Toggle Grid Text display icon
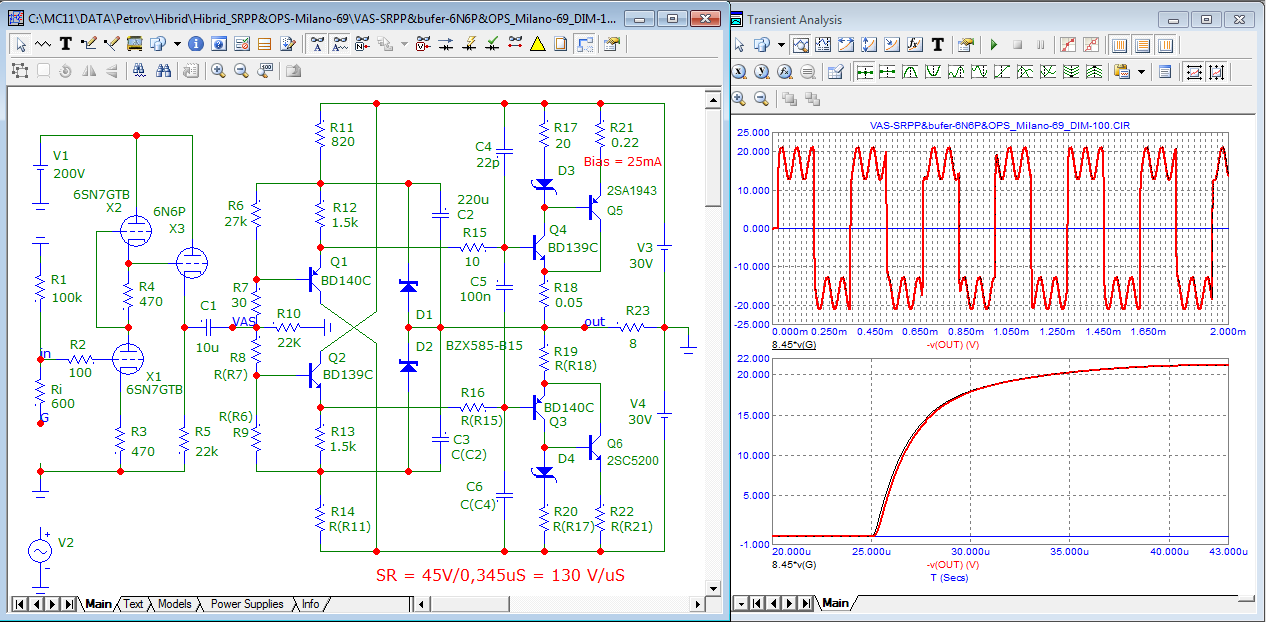This screenshot has width=1266, height=622. (317, 44)
